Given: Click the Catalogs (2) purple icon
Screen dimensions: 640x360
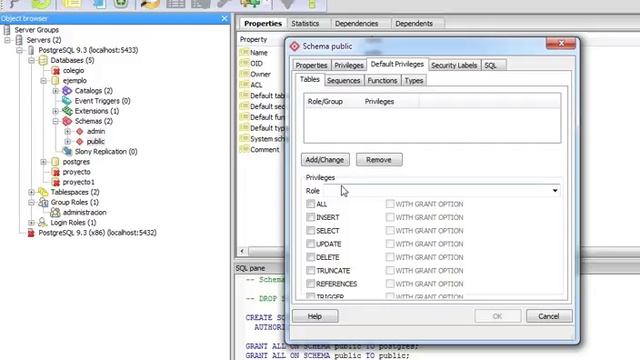Looking at the screenshot, I should click(67, 91).
